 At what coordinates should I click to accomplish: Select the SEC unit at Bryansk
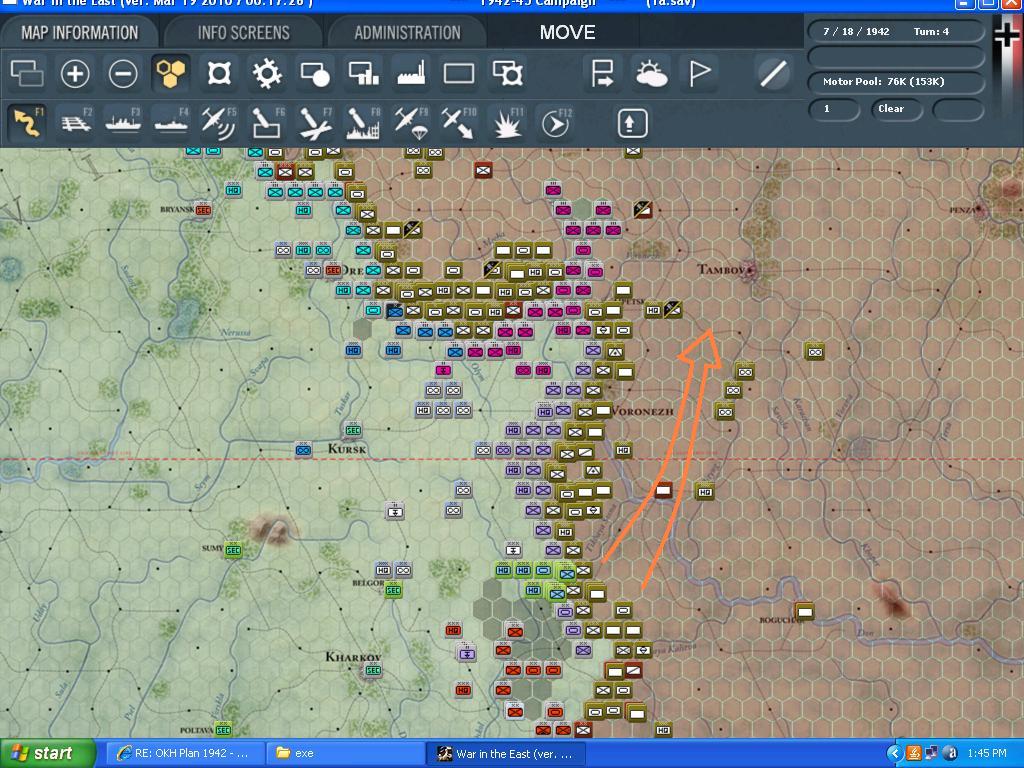[203, 210]
